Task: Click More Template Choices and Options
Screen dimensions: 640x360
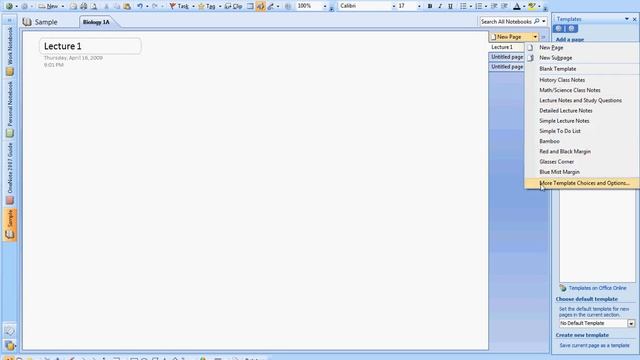Action: pos(582,183)
